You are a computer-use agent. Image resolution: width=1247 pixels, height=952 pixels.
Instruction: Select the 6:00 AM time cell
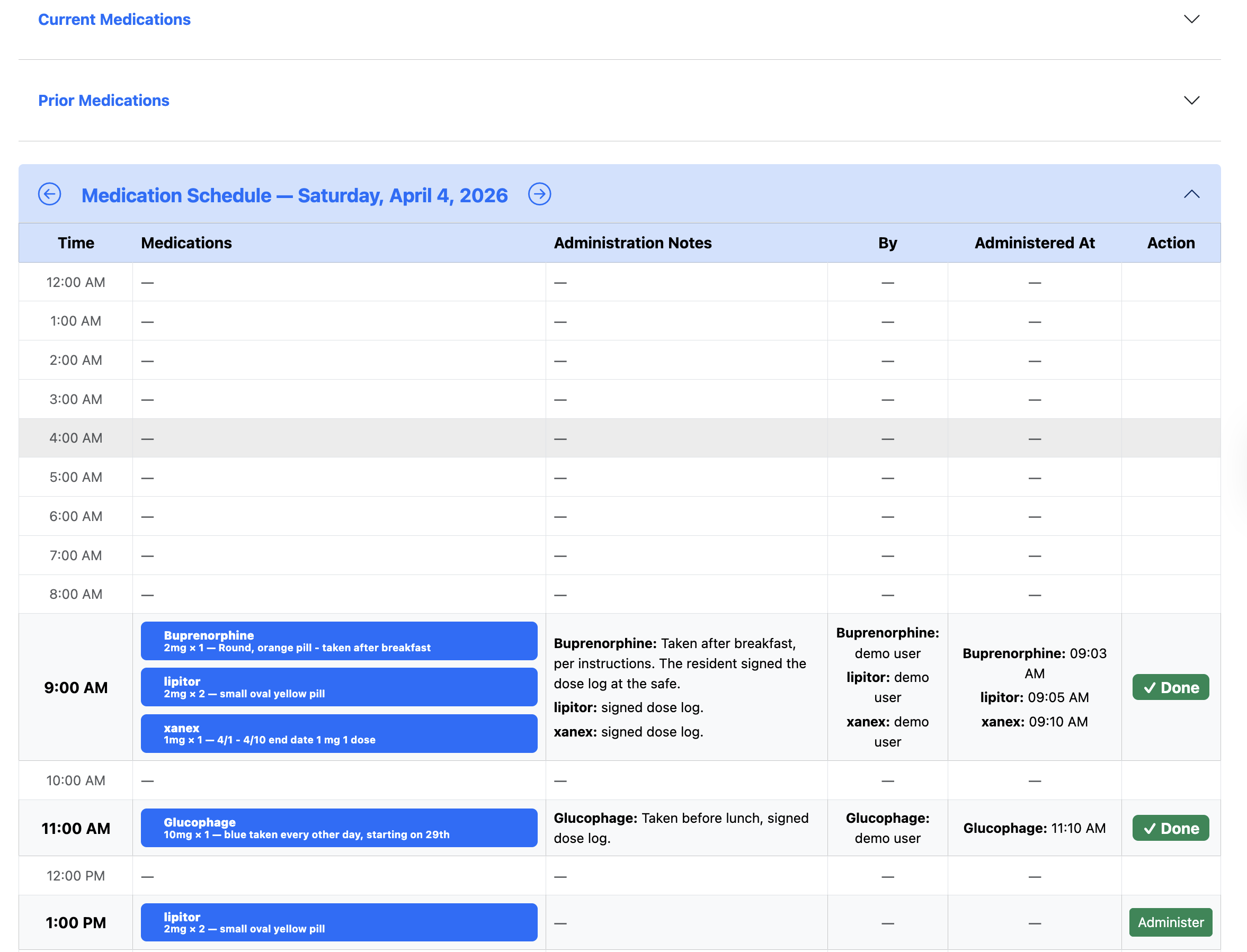click(76, 516)
